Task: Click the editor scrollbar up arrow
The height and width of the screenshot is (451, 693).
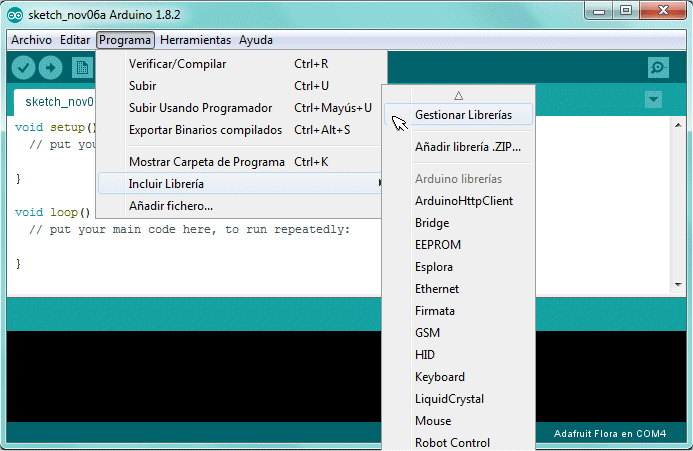Action: [677, 125]
